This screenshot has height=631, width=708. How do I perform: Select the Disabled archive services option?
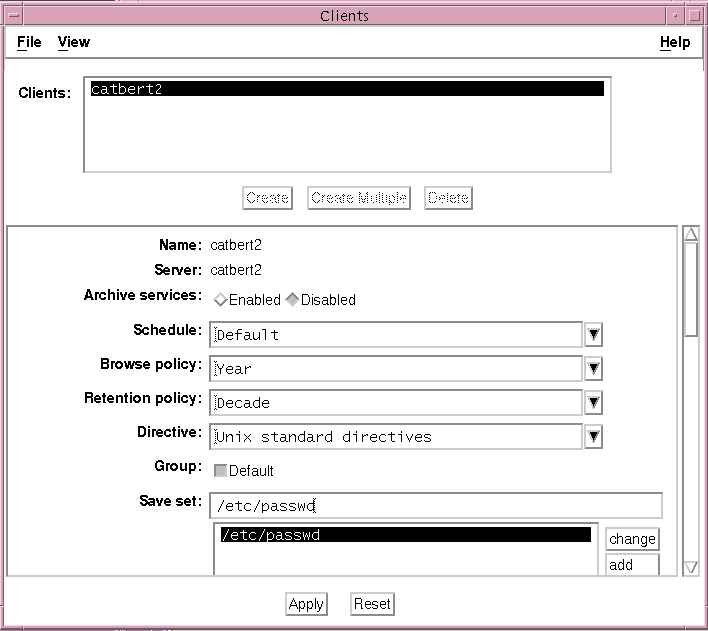pos(293,299)
